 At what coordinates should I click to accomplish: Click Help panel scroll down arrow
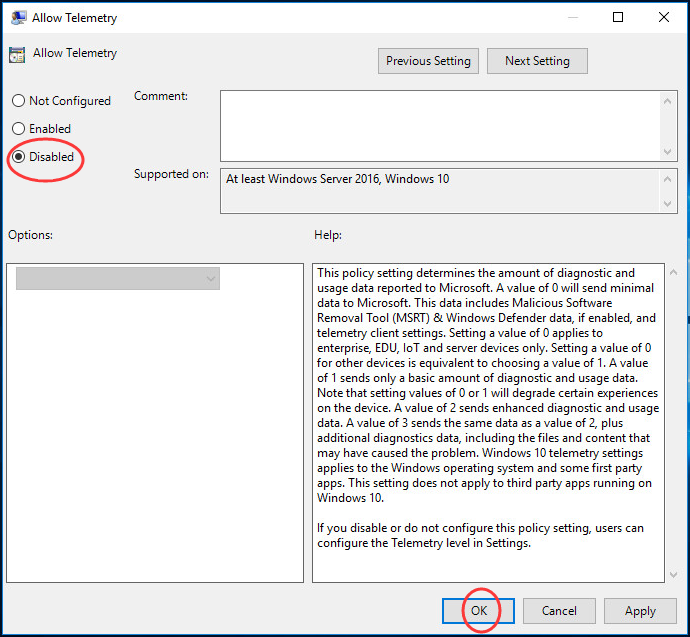pos(673,575)
